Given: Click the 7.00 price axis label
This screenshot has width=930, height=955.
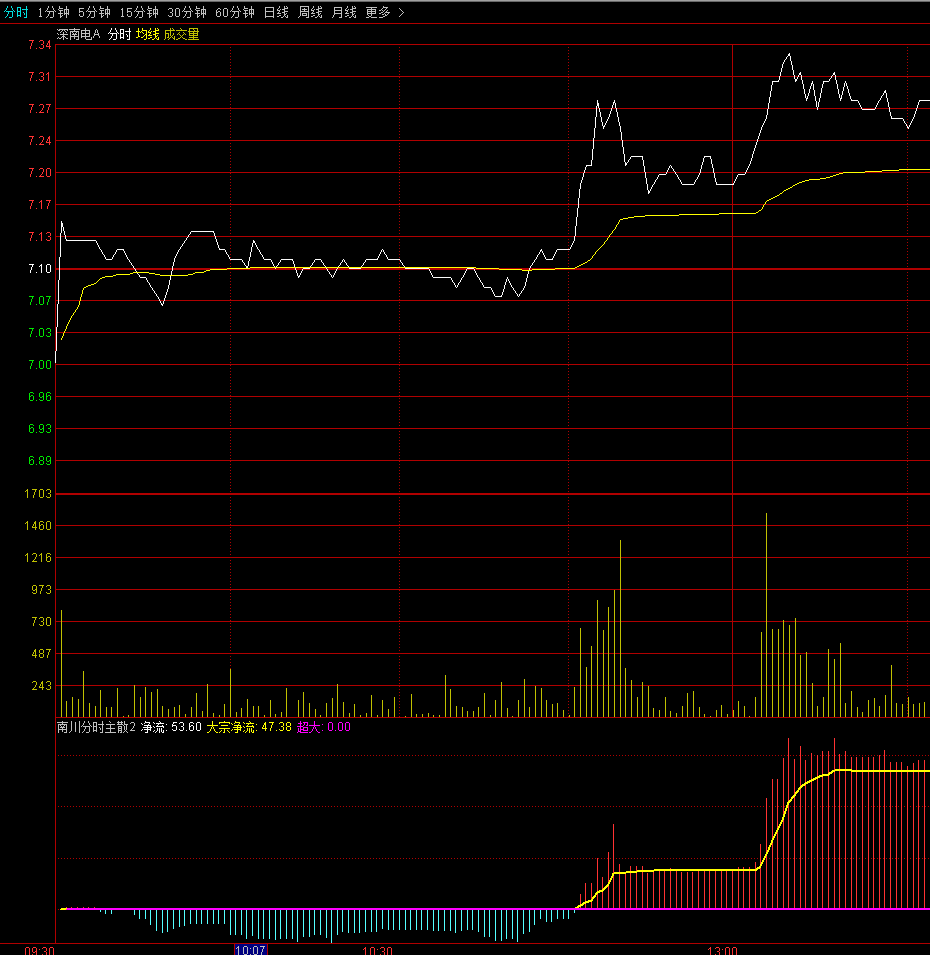Looking at the screenshot, I should pyautogui.click(x=40, y=365).
